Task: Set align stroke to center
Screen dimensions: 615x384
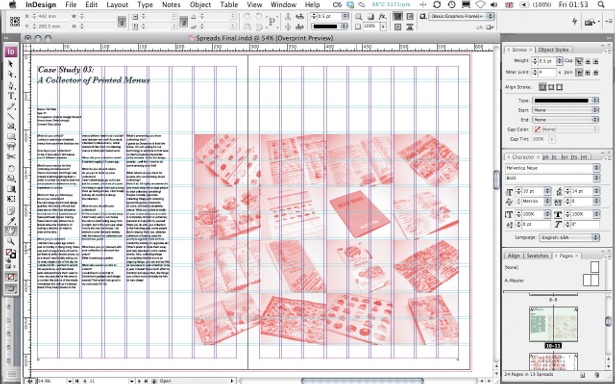Action: (542, 87)
